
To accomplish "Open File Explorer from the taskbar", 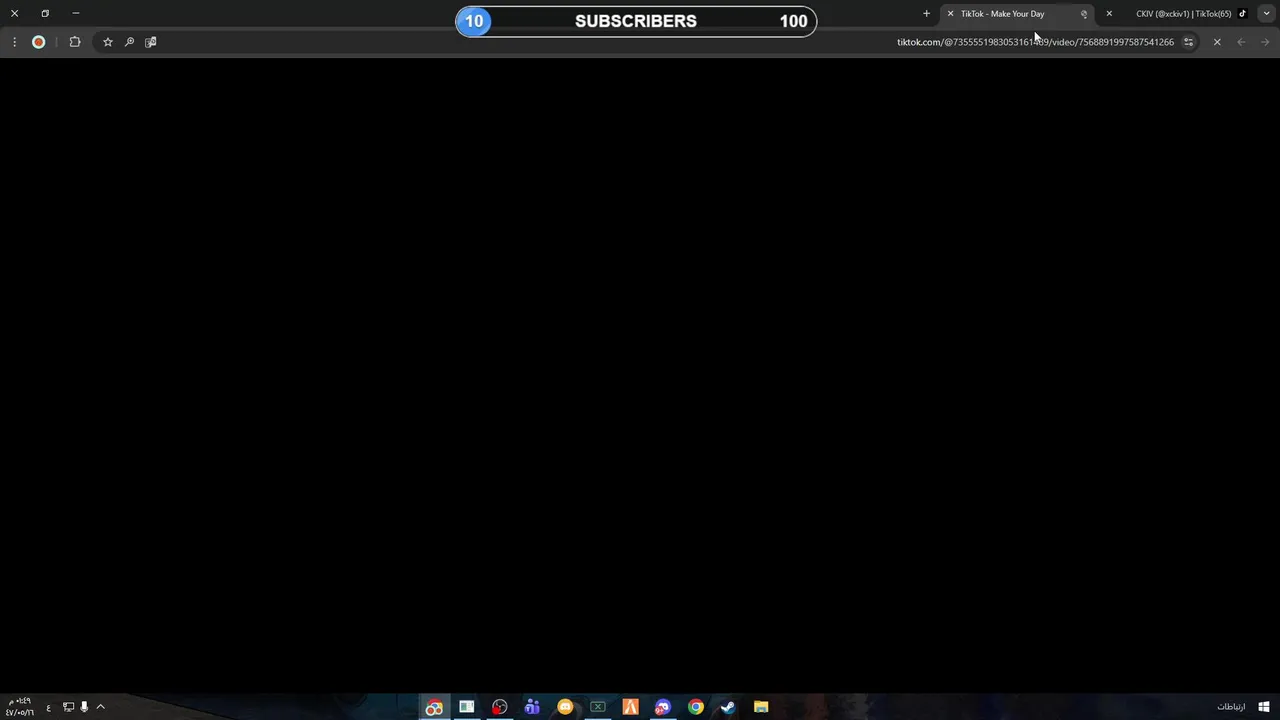I will tap(761, 707).
